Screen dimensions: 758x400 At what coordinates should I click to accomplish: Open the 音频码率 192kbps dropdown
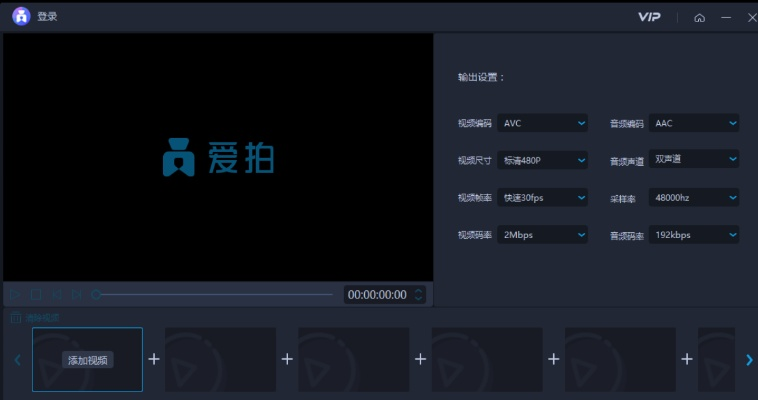click(694, 235)
